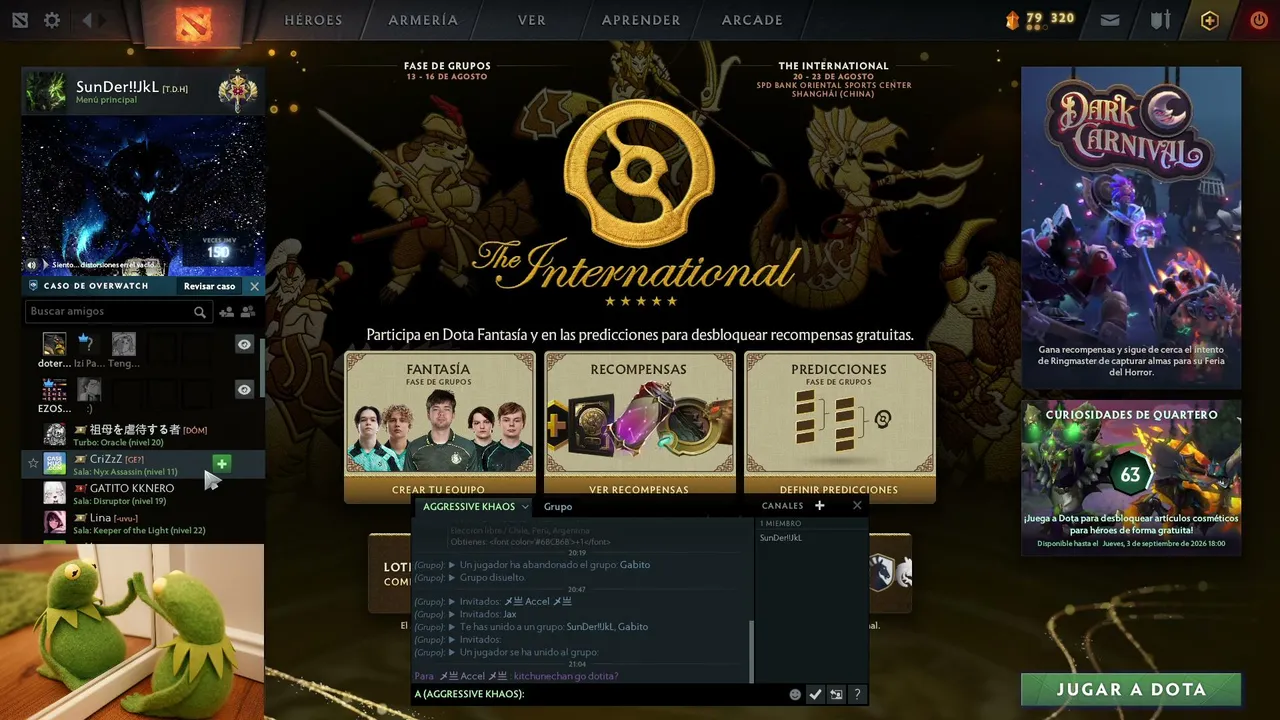Image resolution: width=1280 pixels, height=720 pixels.
Task: Go back with the left arrow
Action: pyautogui.click(x=87, y=20)
